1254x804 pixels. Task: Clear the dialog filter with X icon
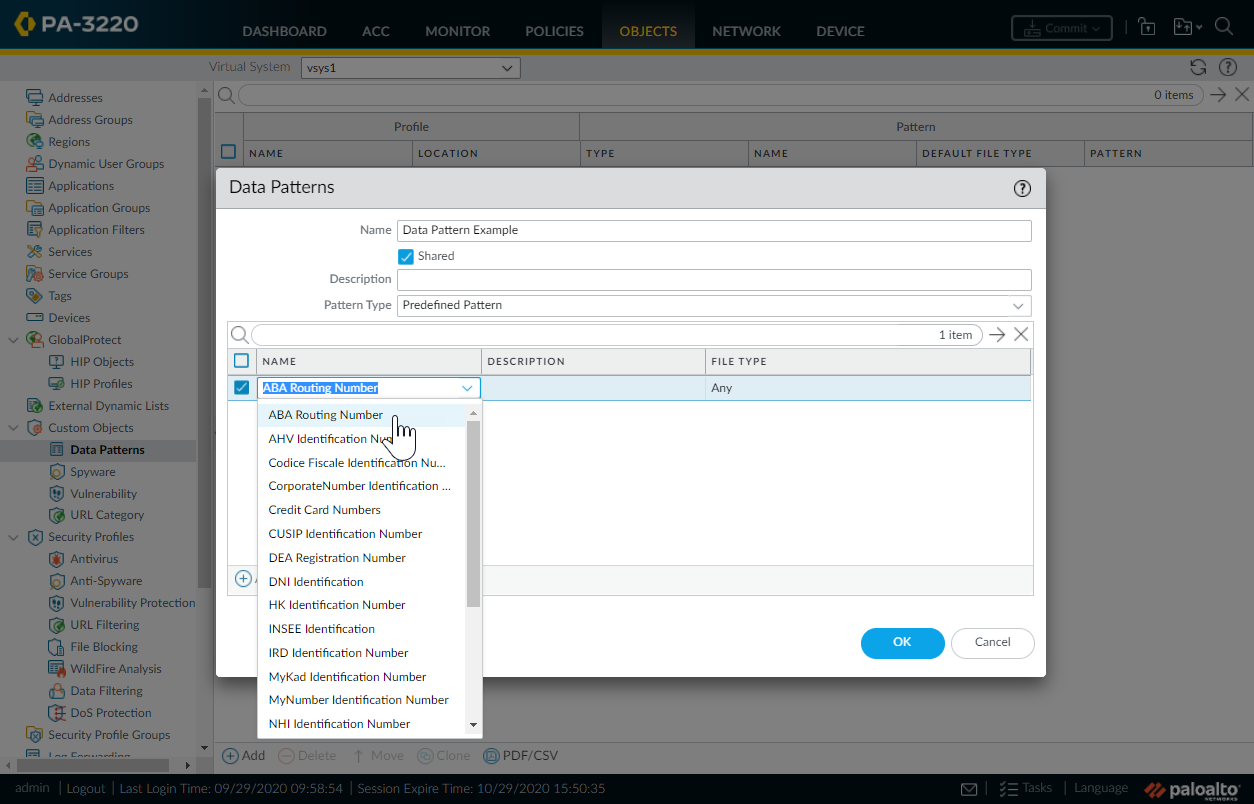click(x=1021, y=335)
